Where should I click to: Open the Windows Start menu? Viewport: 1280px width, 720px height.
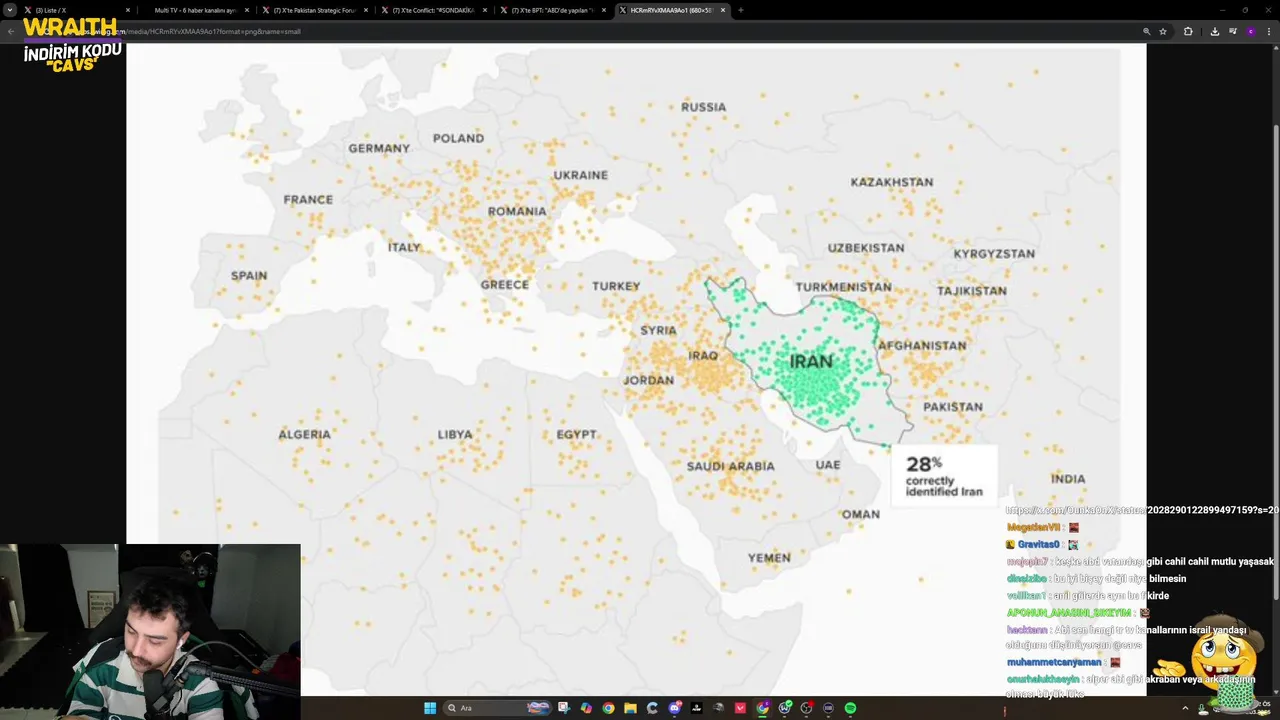[x=430, y=708]
